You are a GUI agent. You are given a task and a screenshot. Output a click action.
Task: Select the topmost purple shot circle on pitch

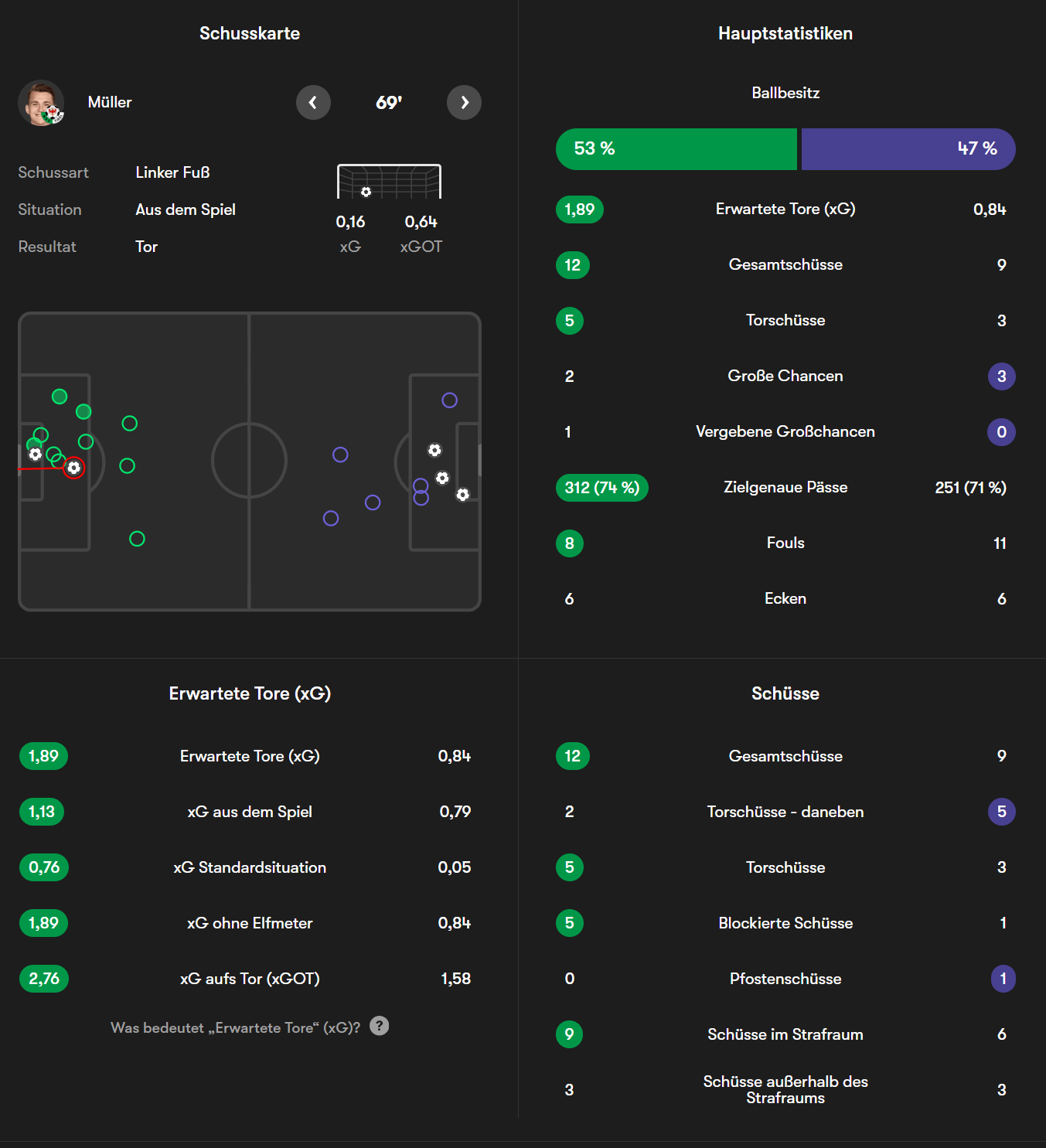[x=449, y=400]
